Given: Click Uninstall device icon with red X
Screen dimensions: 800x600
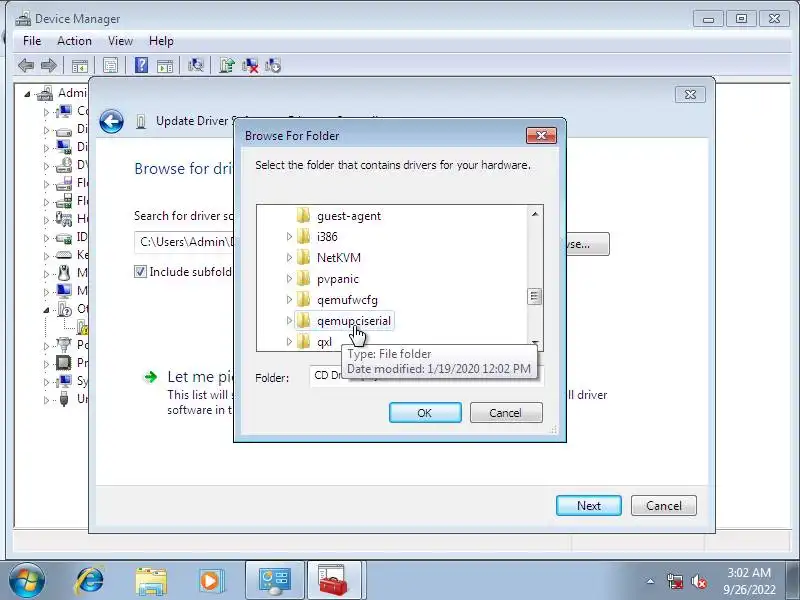Looking at the screenshot, I should [x=250, y=65].
